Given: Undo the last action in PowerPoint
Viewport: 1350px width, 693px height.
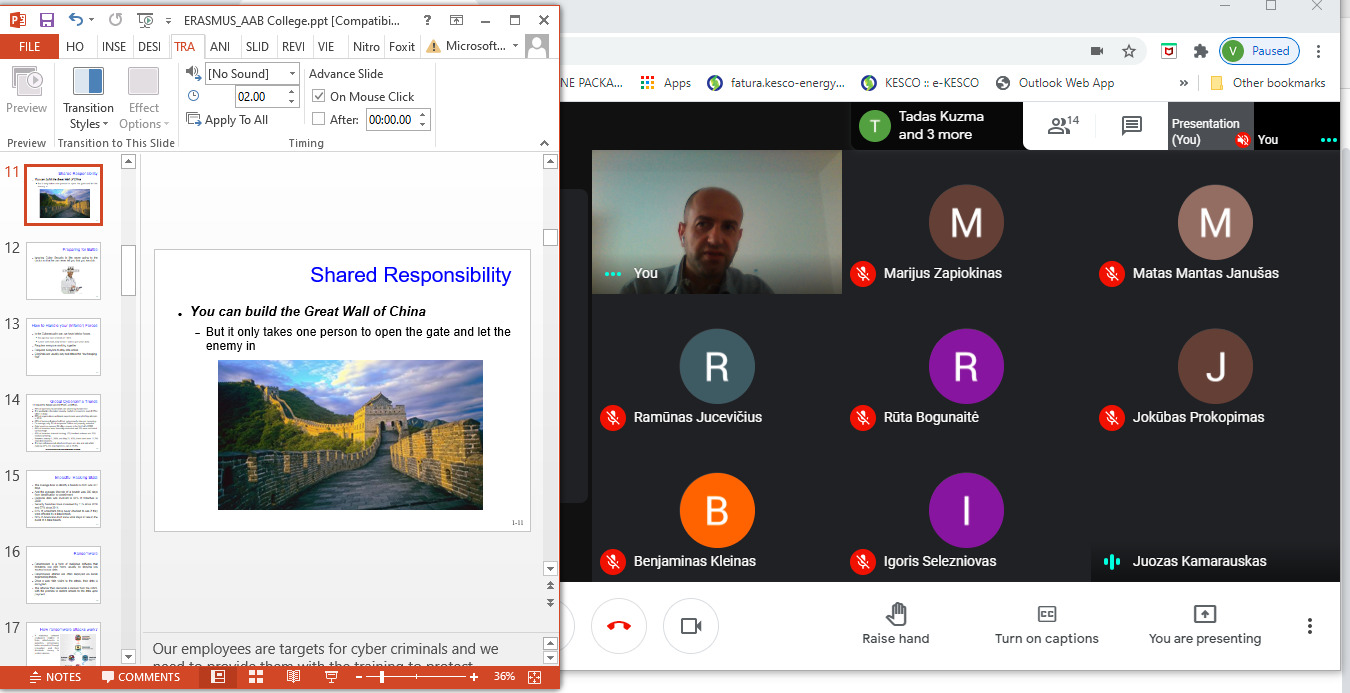Looking at the screenshot, I should tap(76, 20).
